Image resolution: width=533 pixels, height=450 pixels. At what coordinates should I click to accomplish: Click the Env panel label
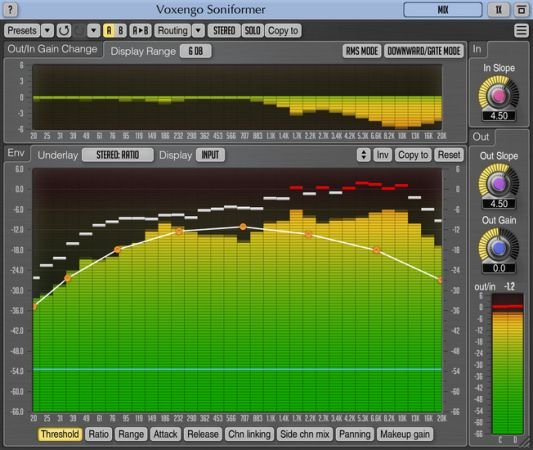click(16, 153)
